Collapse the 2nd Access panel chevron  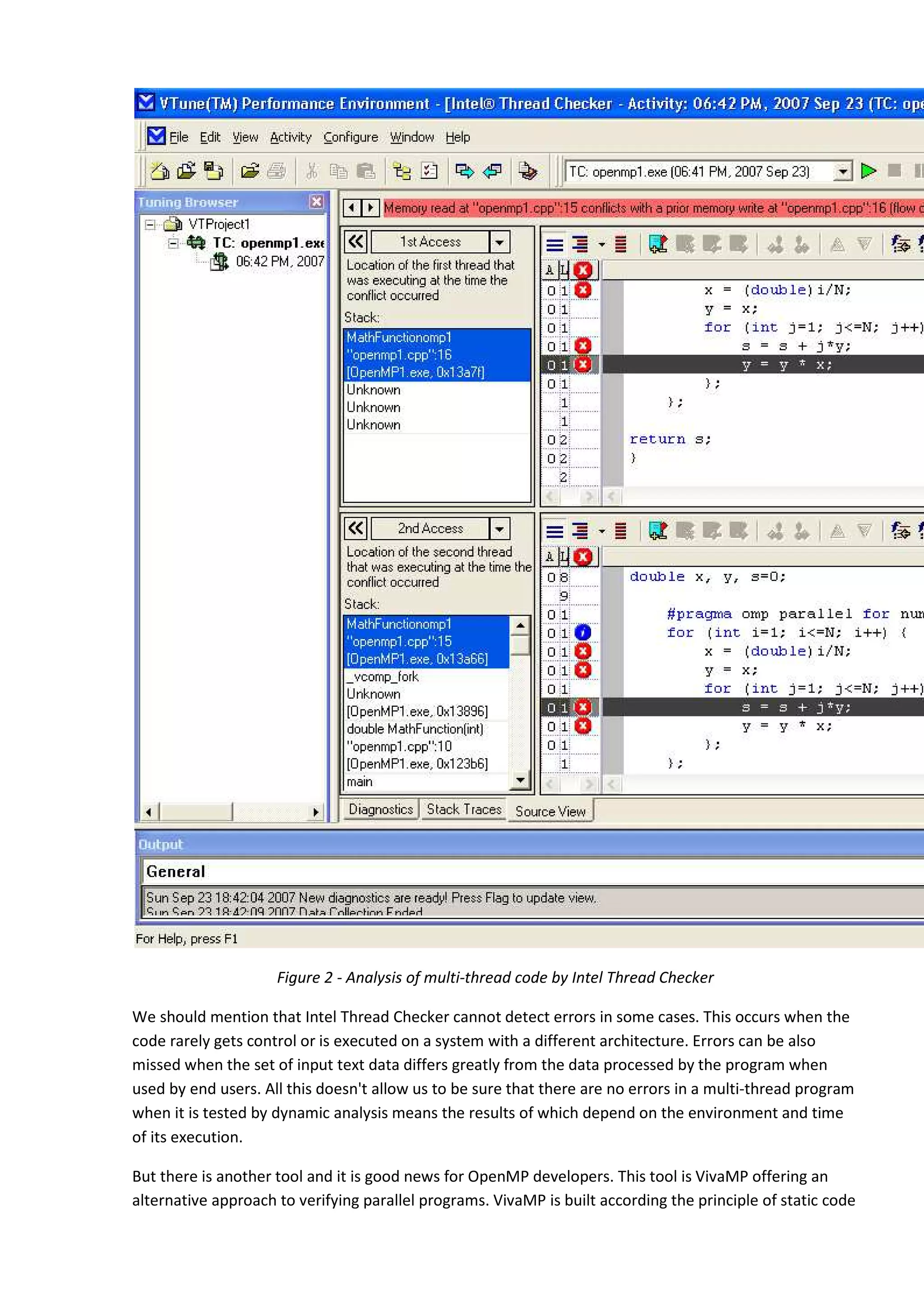point(356,528)
